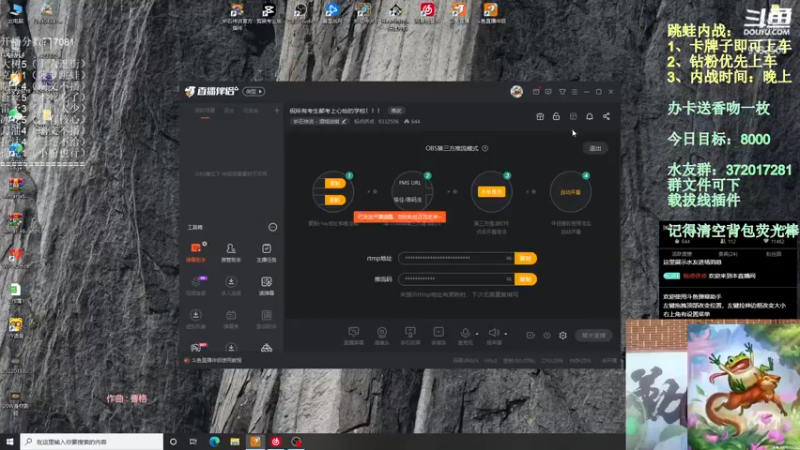Expand the speaker options arrow
Screen dimensions: 800x450
(x=506, y=334)
